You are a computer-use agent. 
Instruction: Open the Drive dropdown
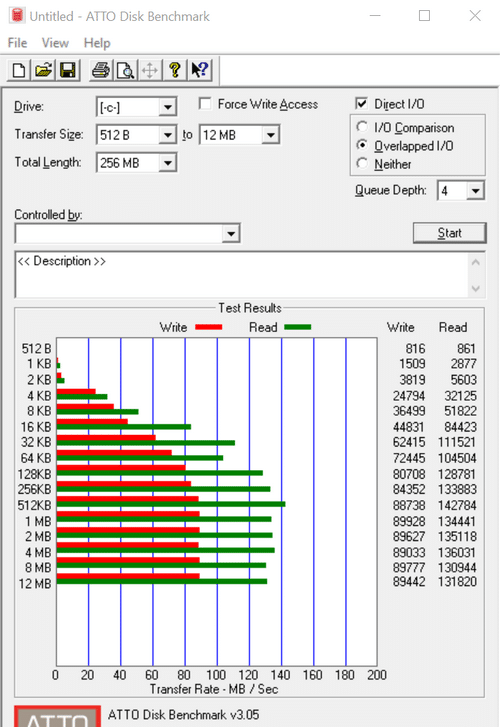click(167, 108)
